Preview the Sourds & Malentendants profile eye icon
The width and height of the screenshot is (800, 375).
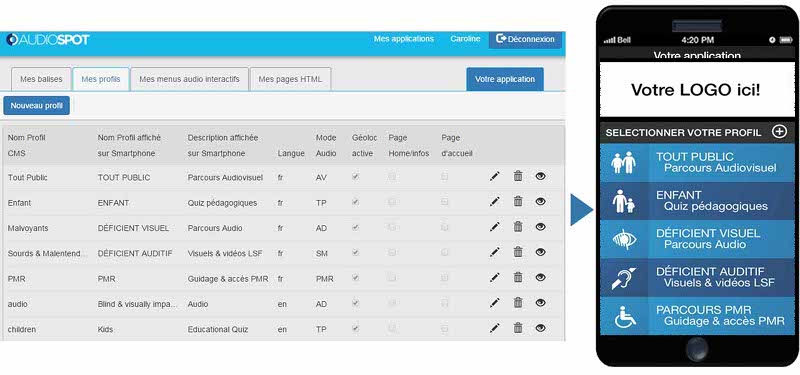tap(541, 252)
